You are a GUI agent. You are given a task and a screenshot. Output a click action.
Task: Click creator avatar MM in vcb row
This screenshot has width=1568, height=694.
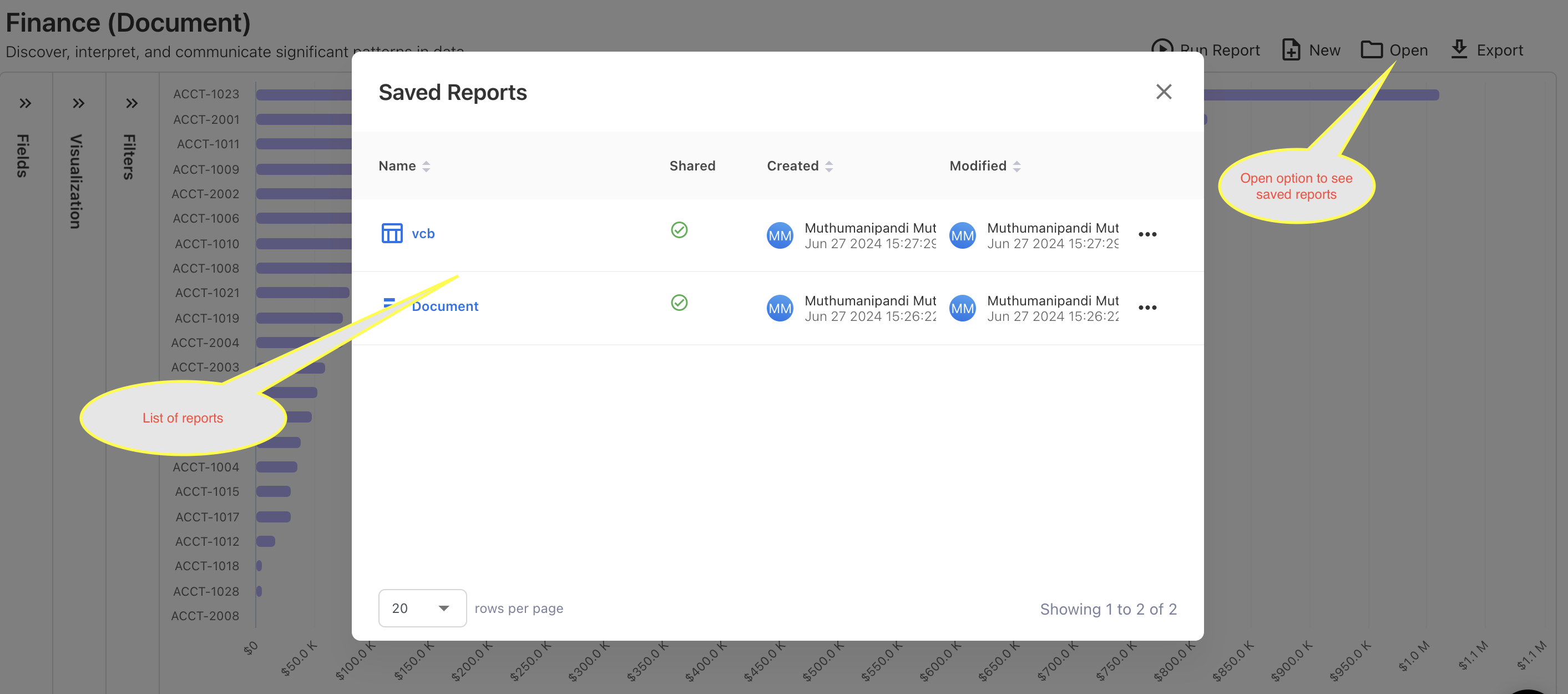779,236
